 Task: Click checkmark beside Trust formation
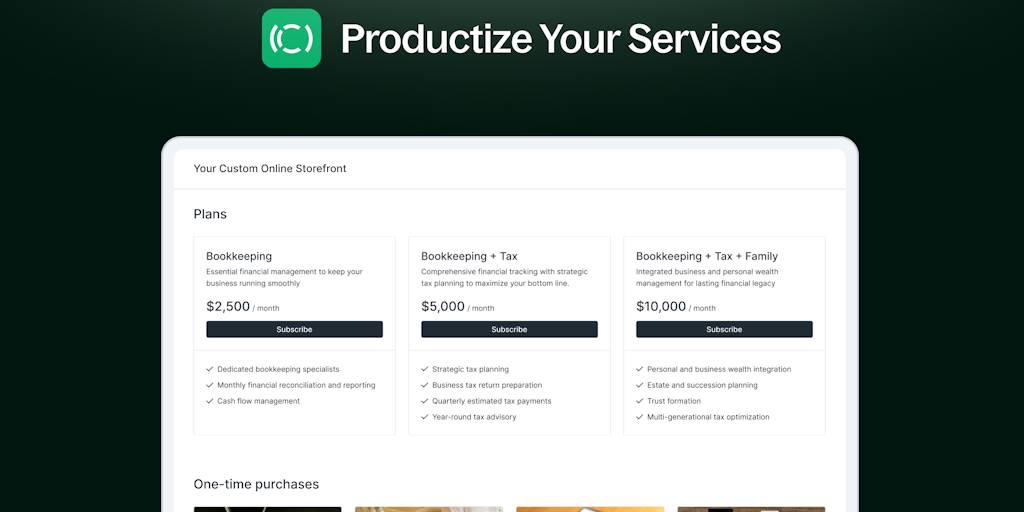(639, 401)
